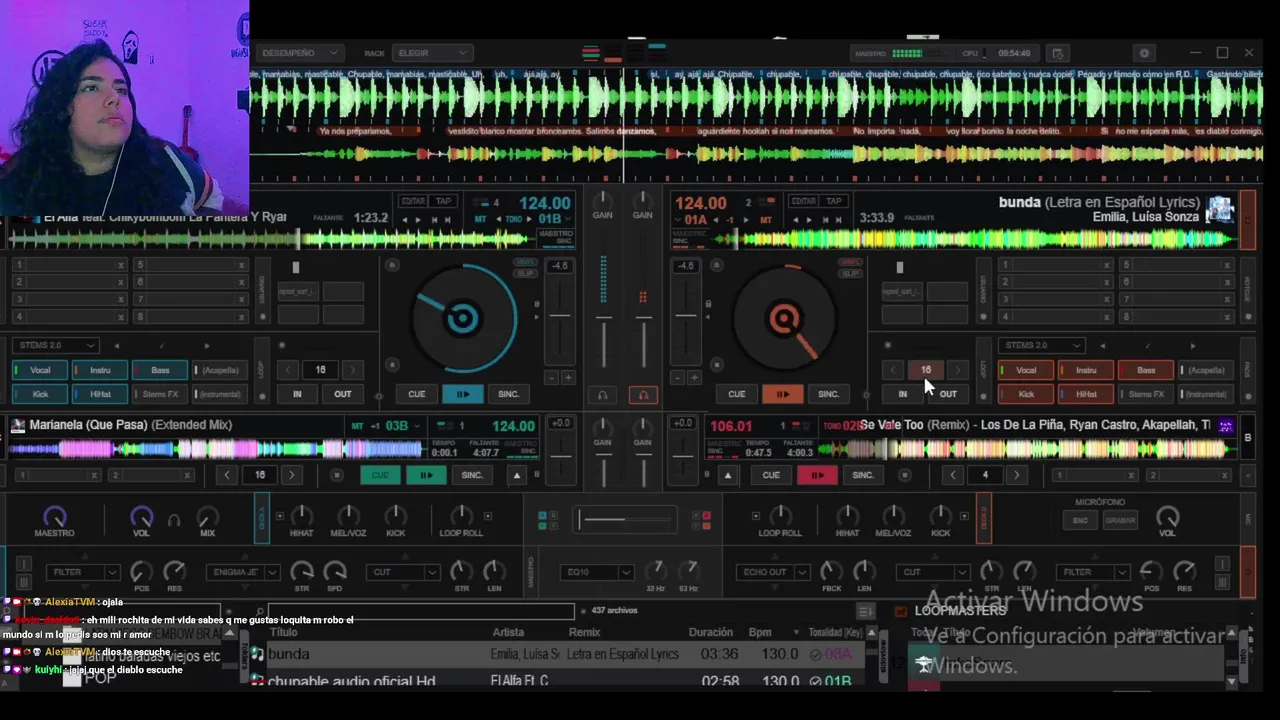Click loop IN on the right deck
The image size is (1280, 720).
click(902, 394)
